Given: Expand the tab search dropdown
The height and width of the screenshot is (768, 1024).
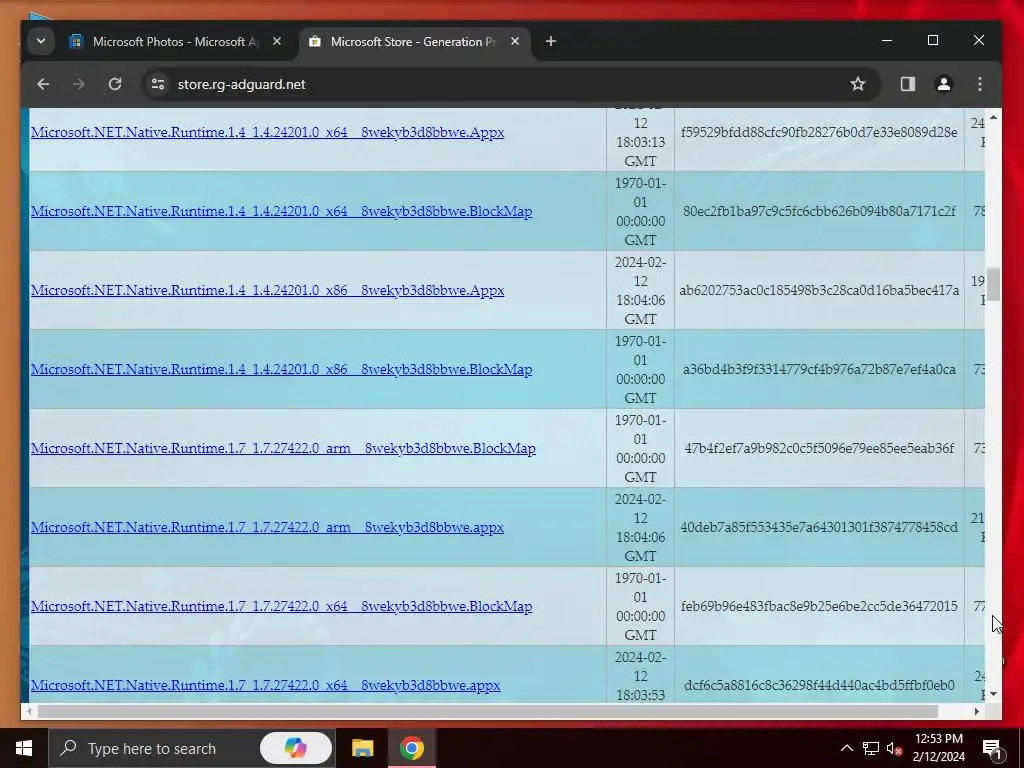Looking at the screenshot, I should pyautogui.click(x=40, y=42).
